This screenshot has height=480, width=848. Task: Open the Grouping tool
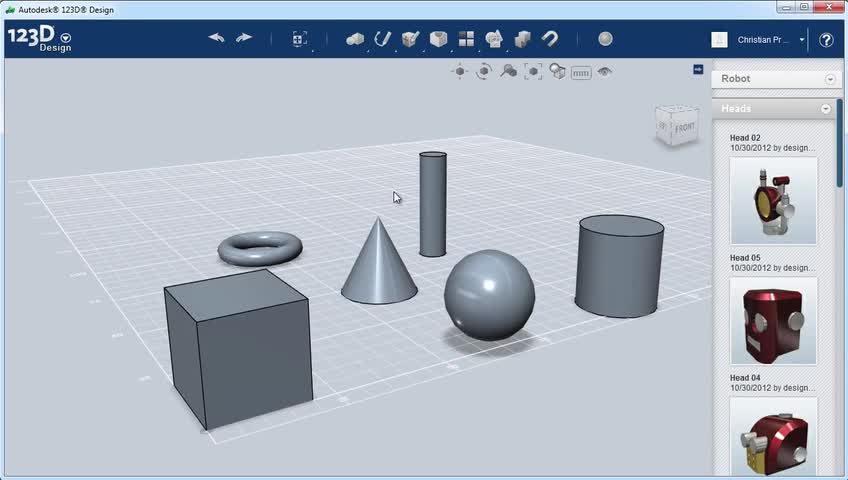click(x=494, y=39)
